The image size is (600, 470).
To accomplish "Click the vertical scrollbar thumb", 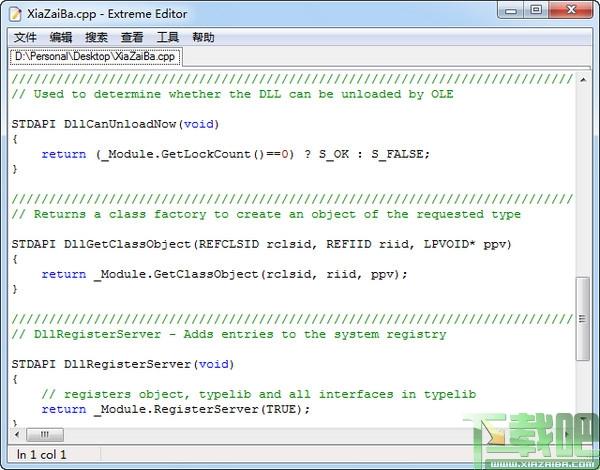I will pyautogui.click(x=583, y=318).
